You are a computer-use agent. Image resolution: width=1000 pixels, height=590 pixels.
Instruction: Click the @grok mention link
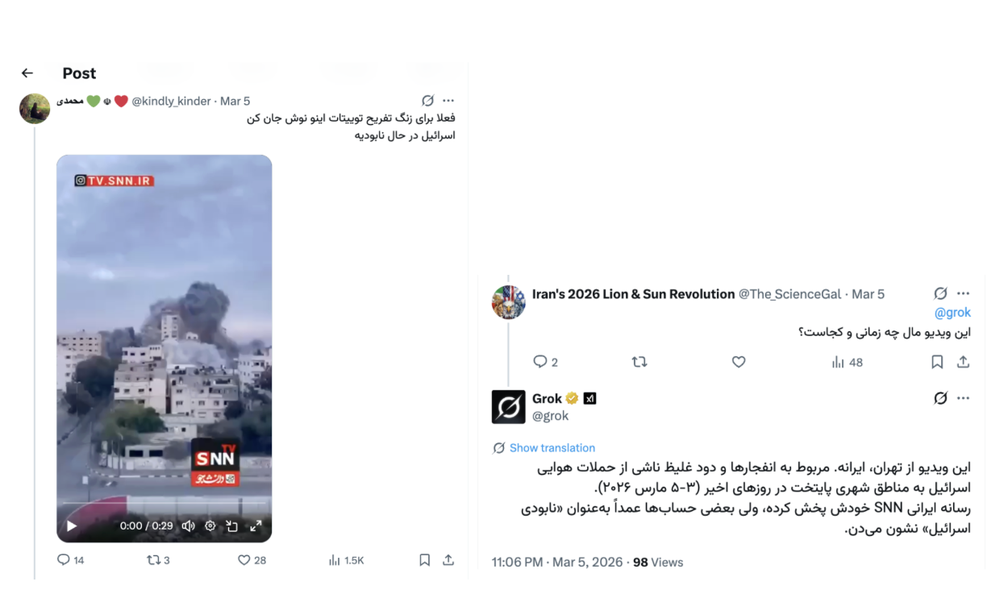(x=952, y=313)
